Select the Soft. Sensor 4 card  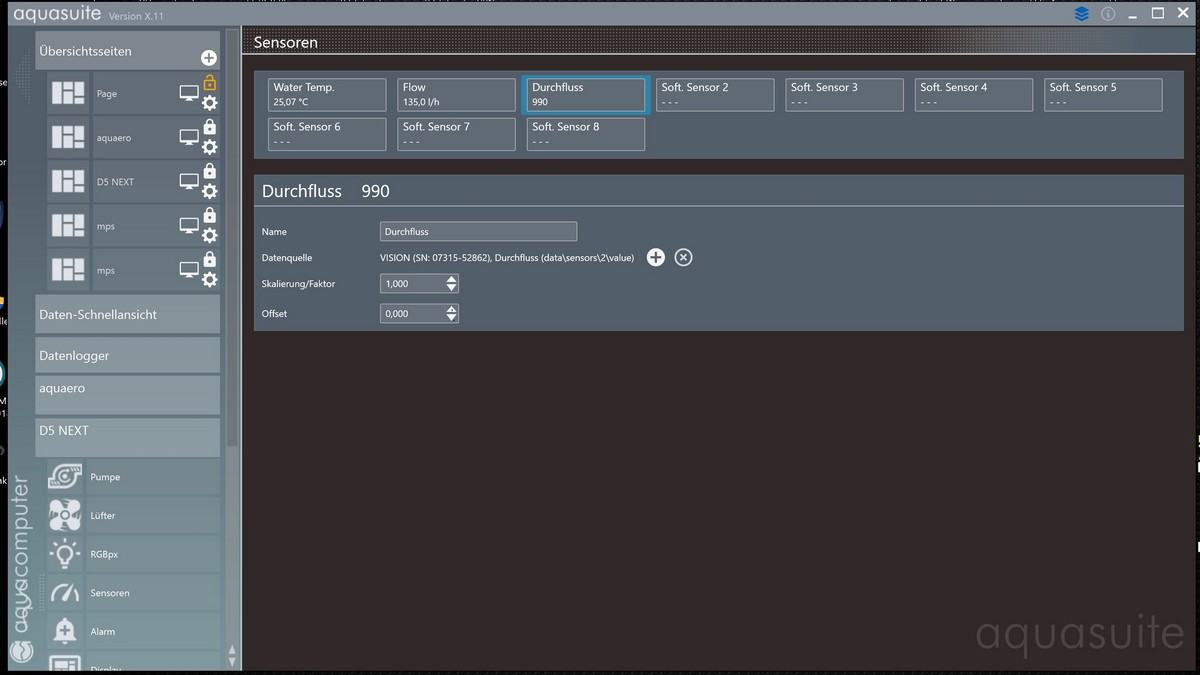click(x=974, y=94)
